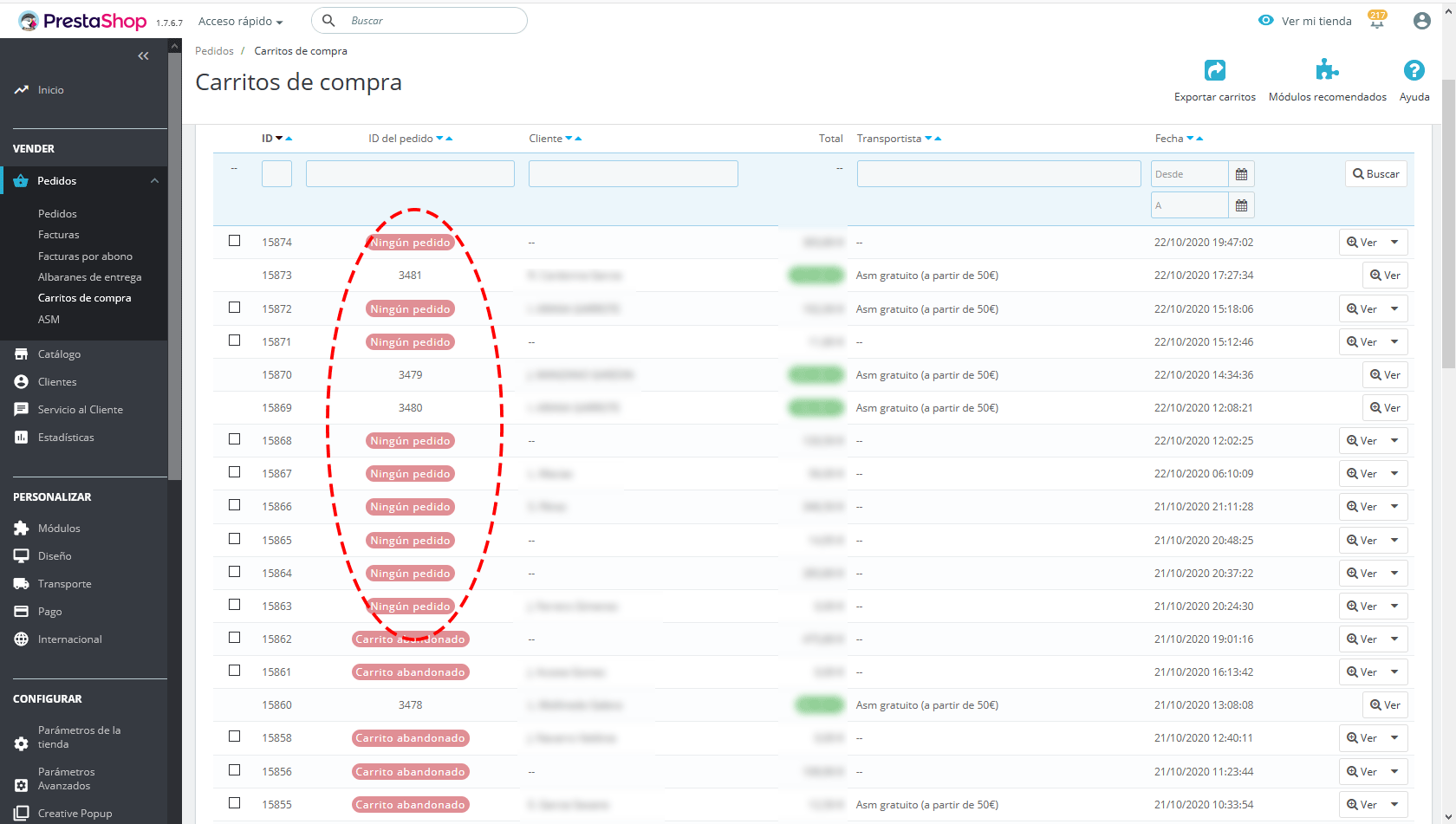Check the box for cart 15867
Viewport: 1456px width, 824px height.
coord(234,472)
